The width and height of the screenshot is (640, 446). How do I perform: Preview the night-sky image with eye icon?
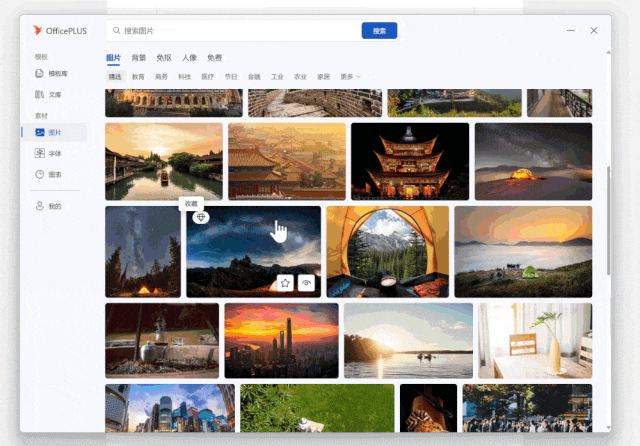tap(306, 283)
